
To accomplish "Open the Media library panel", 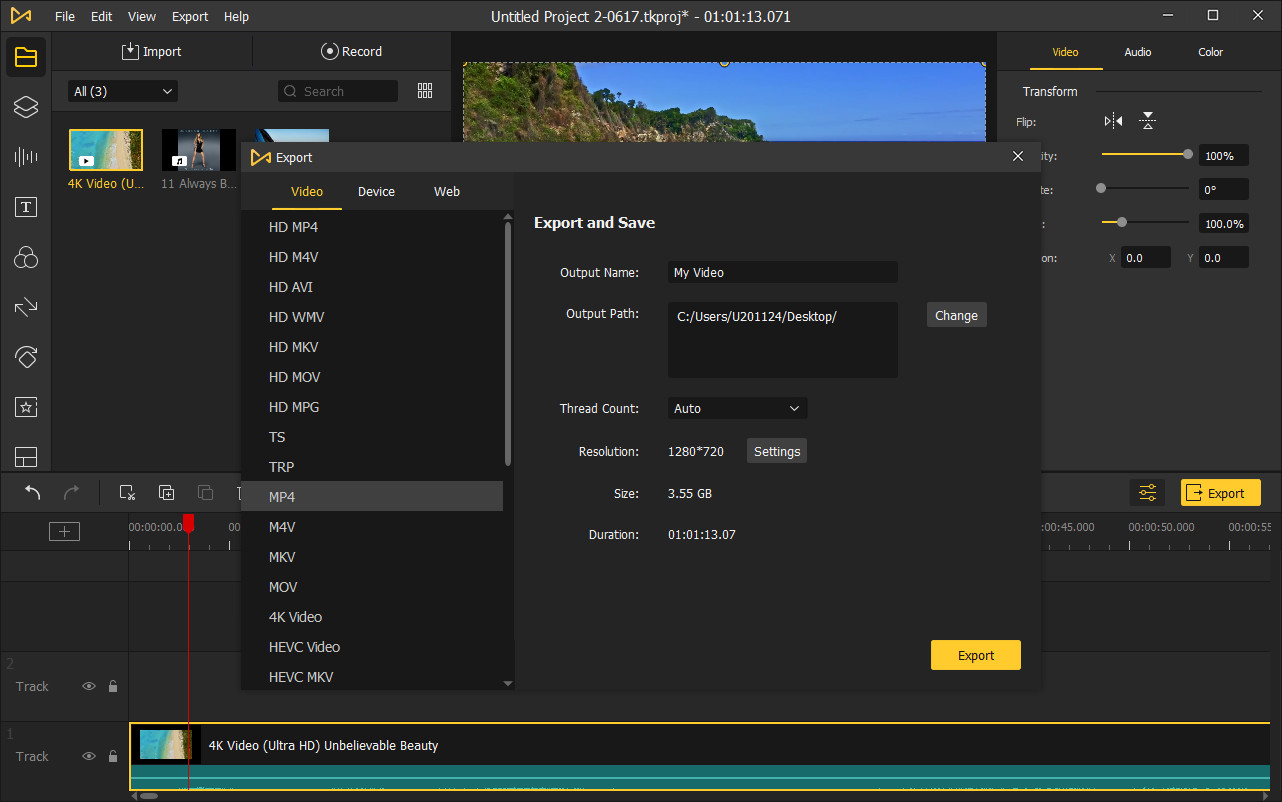I will click(25, 56).
